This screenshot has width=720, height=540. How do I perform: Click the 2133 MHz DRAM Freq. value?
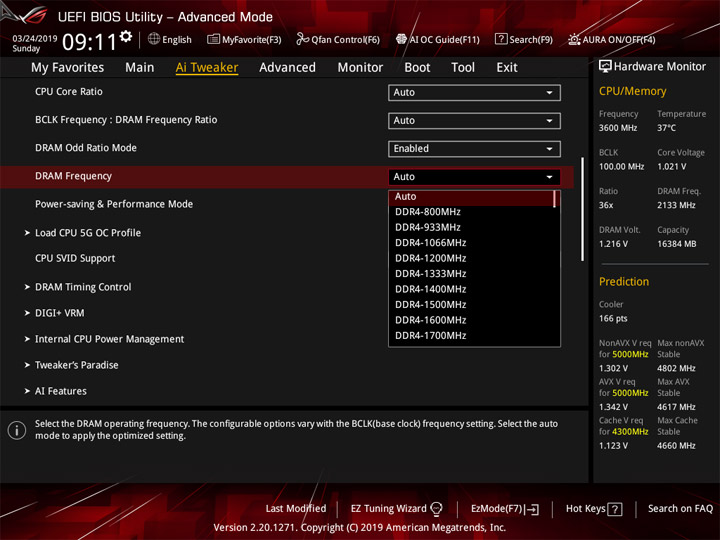(x=676, y=205)
